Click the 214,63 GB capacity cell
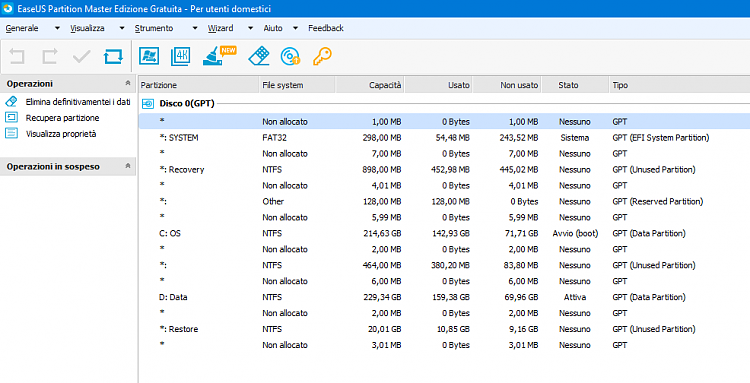The image size is (750, 383). 382,233
